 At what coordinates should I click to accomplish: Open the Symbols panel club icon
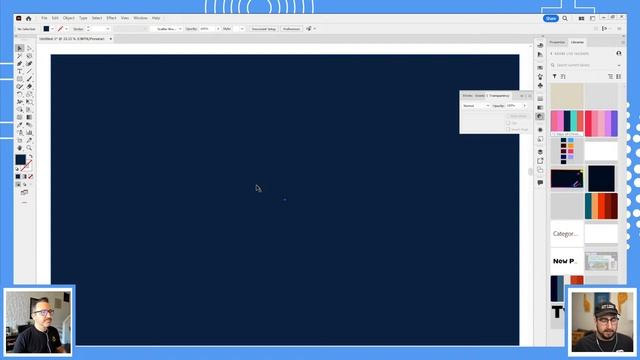click(x=540, y=86)
